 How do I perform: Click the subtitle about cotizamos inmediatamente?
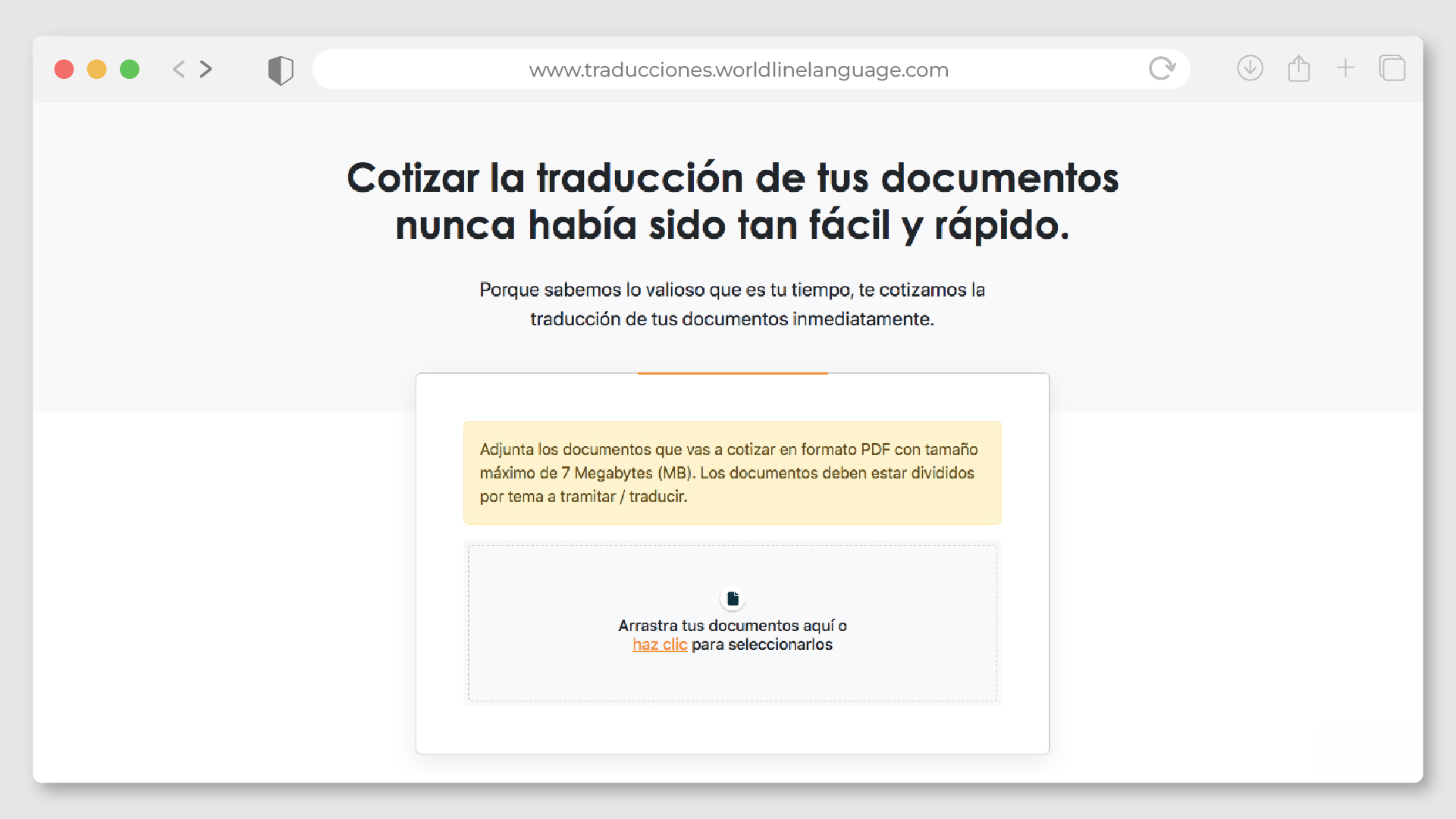click(732, 304)
